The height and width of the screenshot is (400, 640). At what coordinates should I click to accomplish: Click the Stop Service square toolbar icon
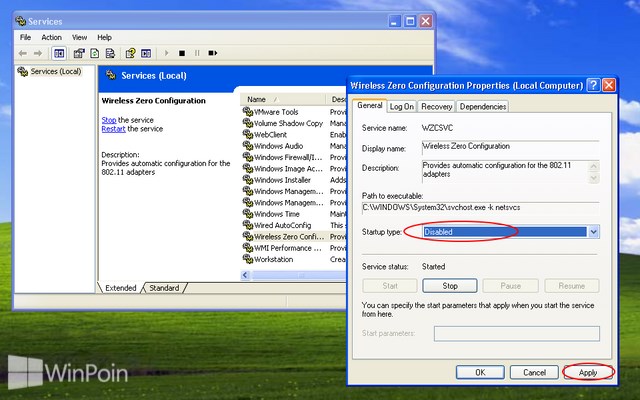(182, 53)
